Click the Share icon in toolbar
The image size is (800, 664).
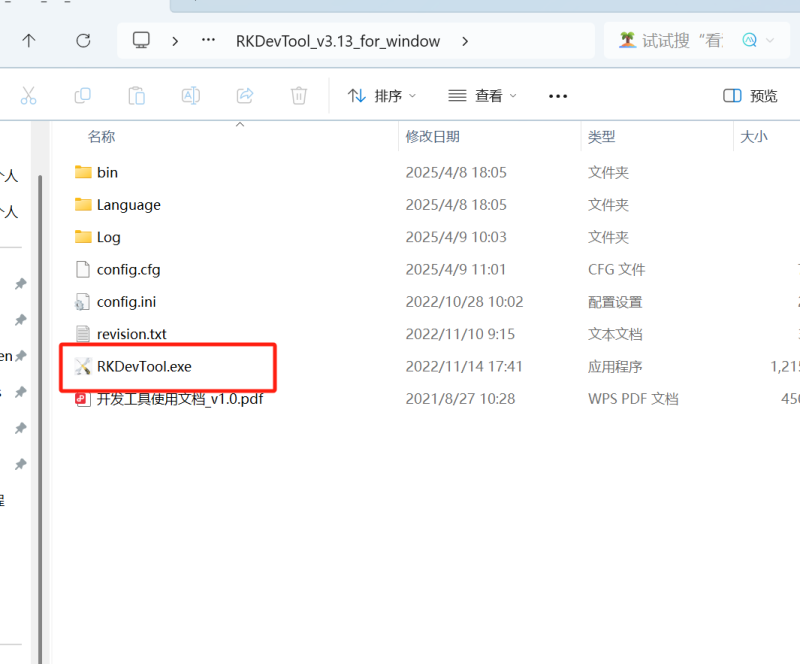coord(244,96)
